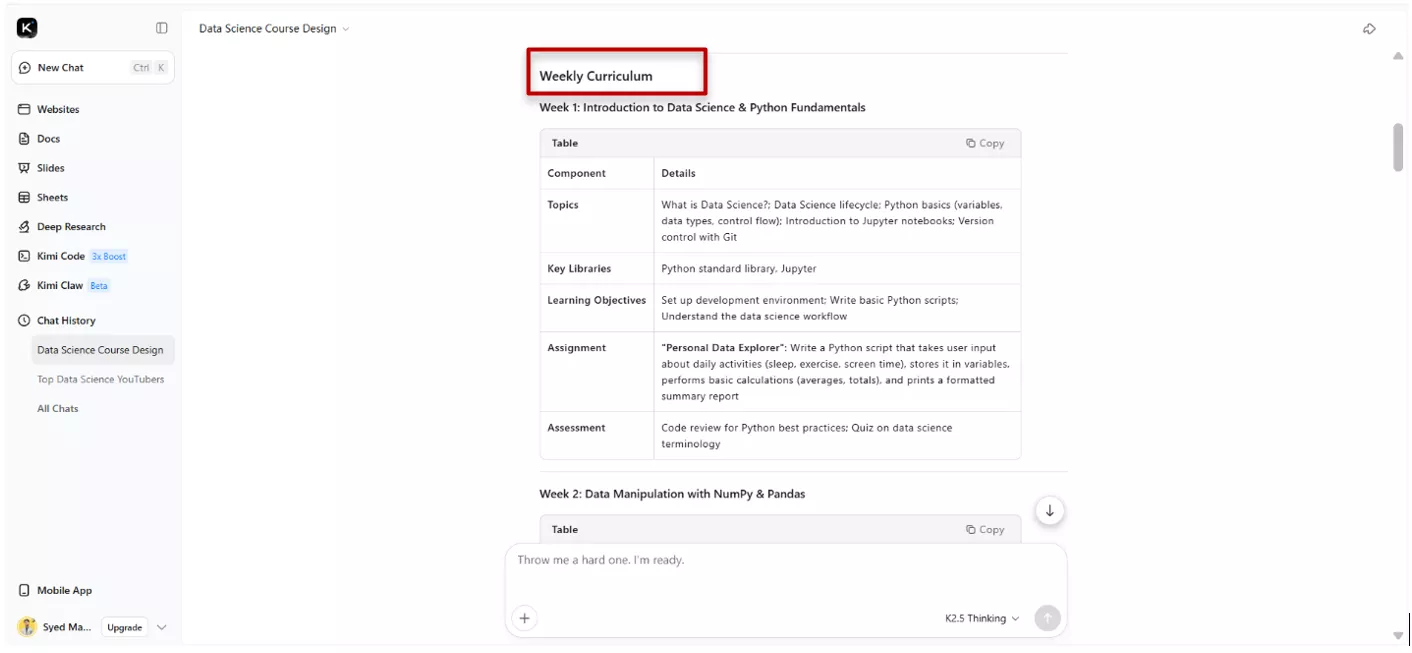
Task: Click the Upgrade button
Action: (x=124, y=628)
